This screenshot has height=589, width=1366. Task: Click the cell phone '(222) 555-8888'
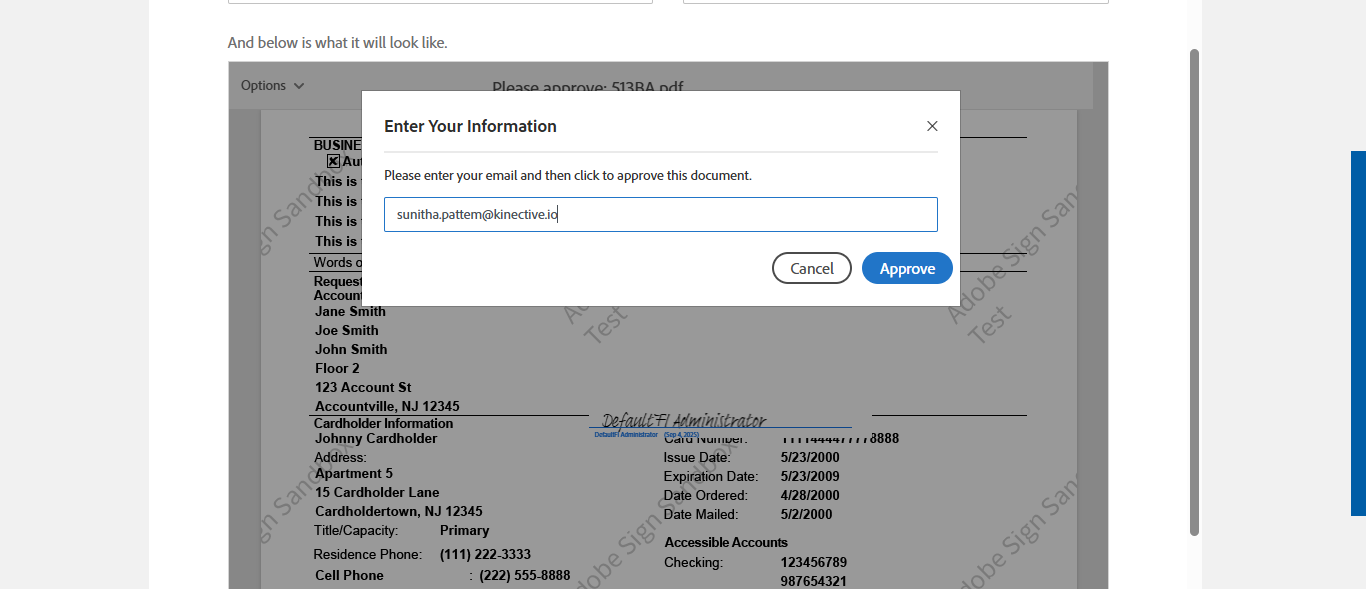pyautogui.click(x=525, y=575)
